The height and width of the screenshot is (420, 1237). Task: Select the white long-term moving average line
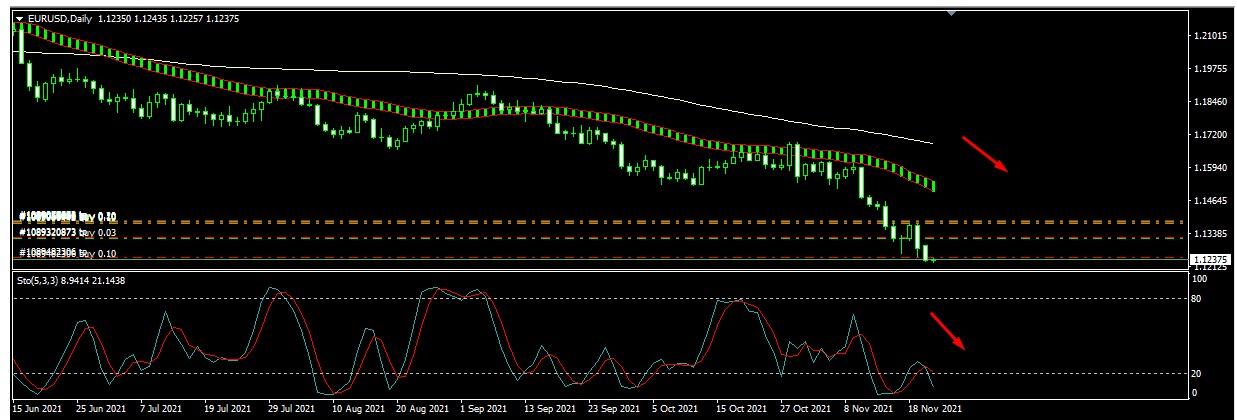[700, 102]
